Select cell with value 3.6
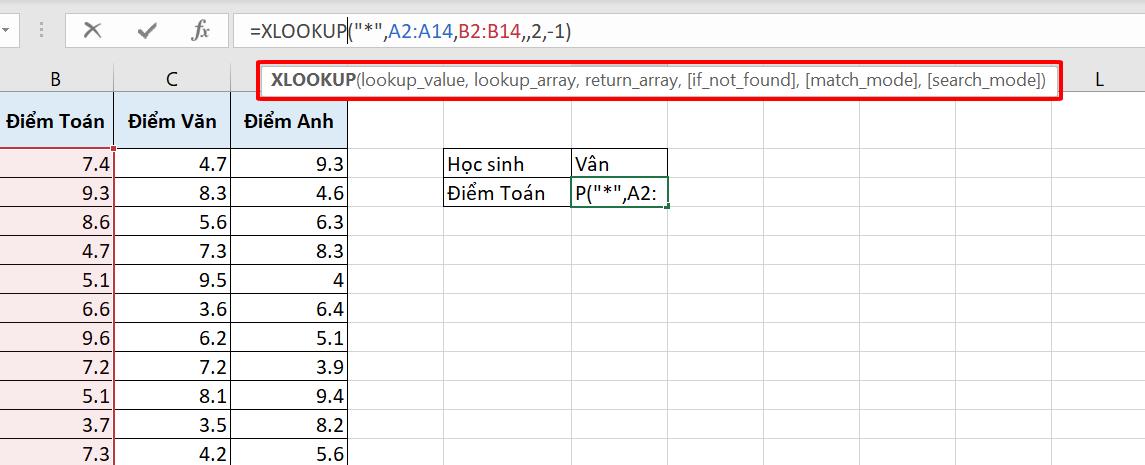Viewport: 1145px width, 465px height. tap(172, 310)
